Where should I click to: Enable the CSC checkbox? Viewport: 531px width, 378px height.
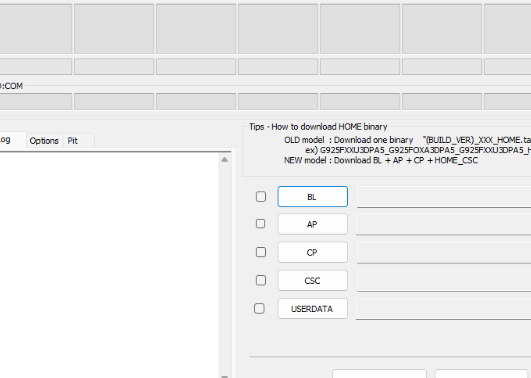261,280
